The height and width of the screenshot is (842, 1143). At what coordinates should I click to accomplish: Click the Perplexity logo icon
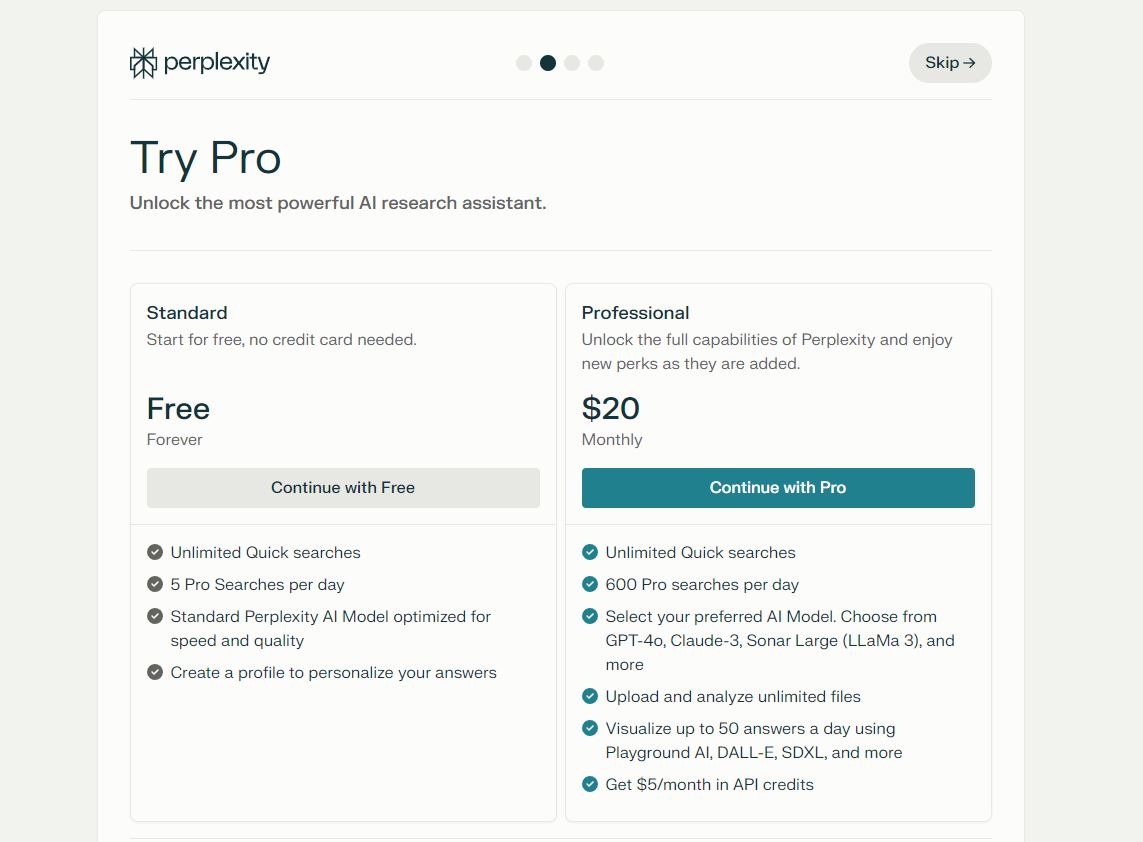(x=143, y=63)
